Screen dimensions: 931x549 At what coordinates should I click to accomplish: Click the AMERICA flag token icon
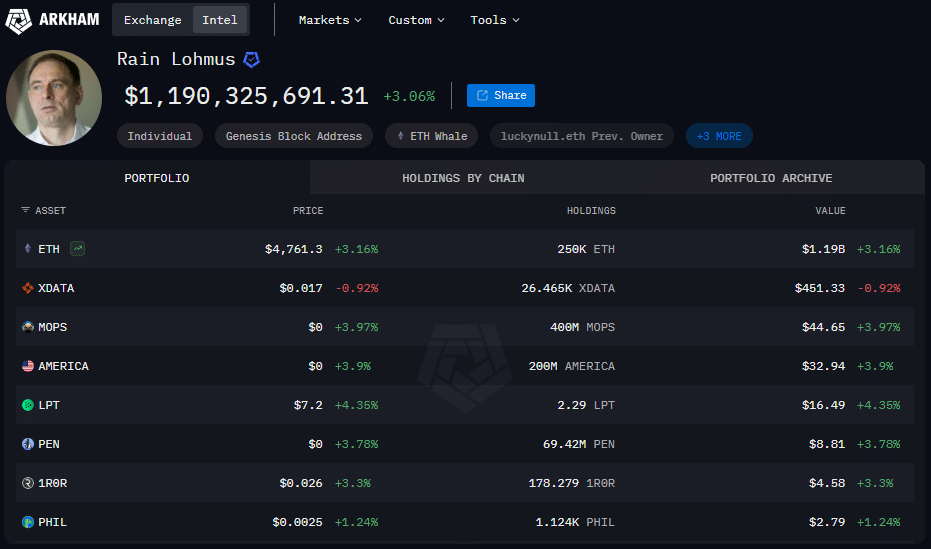point(28,366)
